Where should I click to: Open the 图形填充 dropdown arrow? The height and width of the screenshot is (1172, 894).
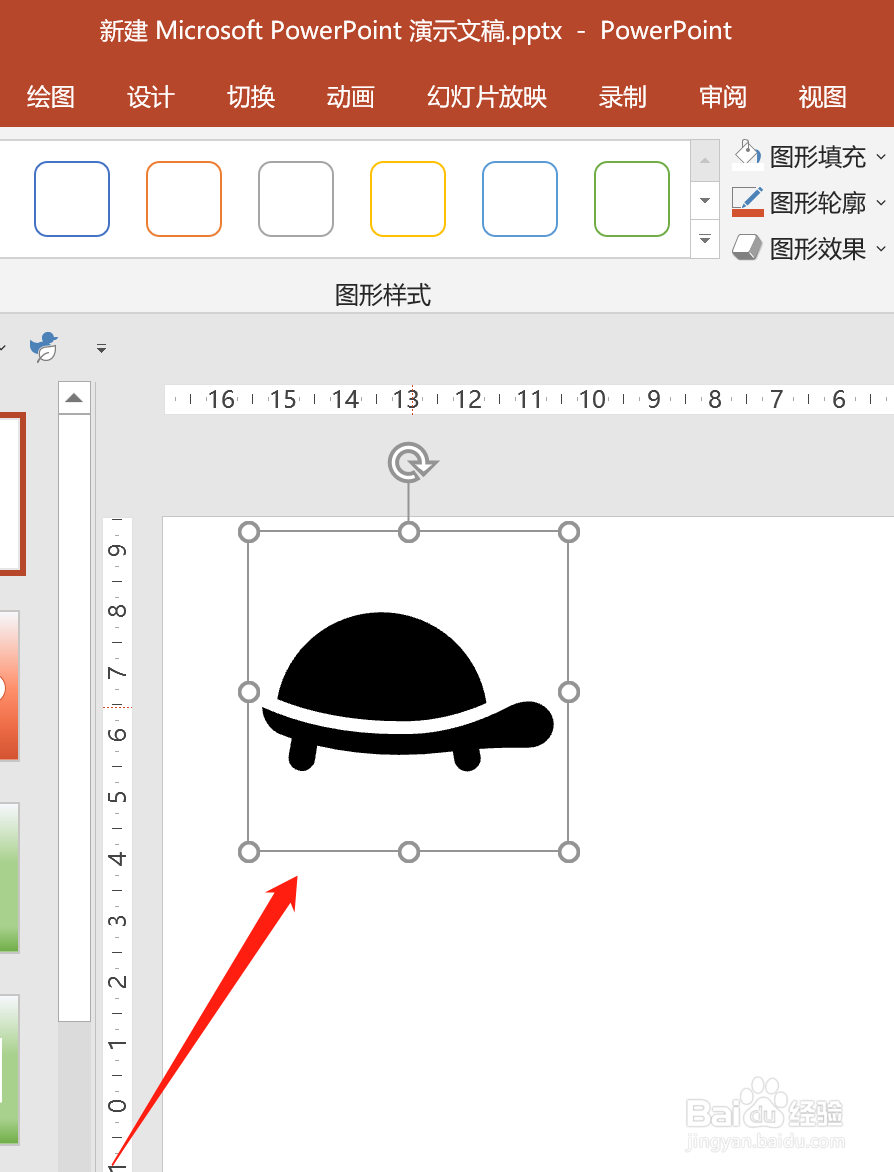(x=881, y=157)
